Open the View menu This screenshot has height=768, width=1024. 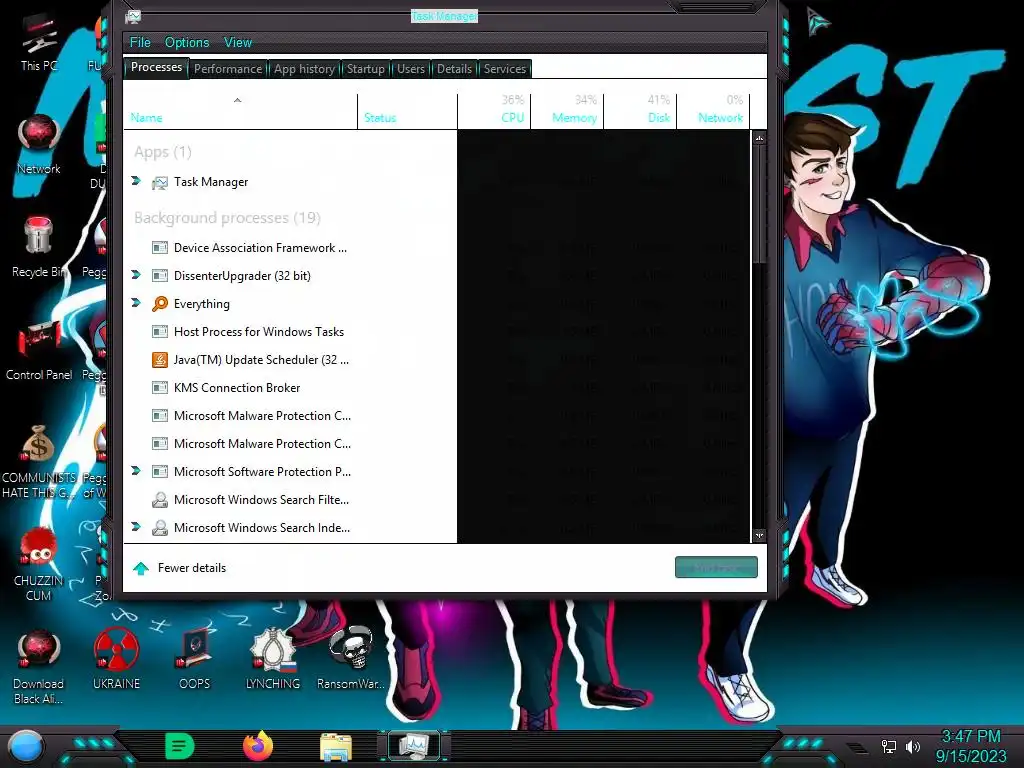(238, 42)
